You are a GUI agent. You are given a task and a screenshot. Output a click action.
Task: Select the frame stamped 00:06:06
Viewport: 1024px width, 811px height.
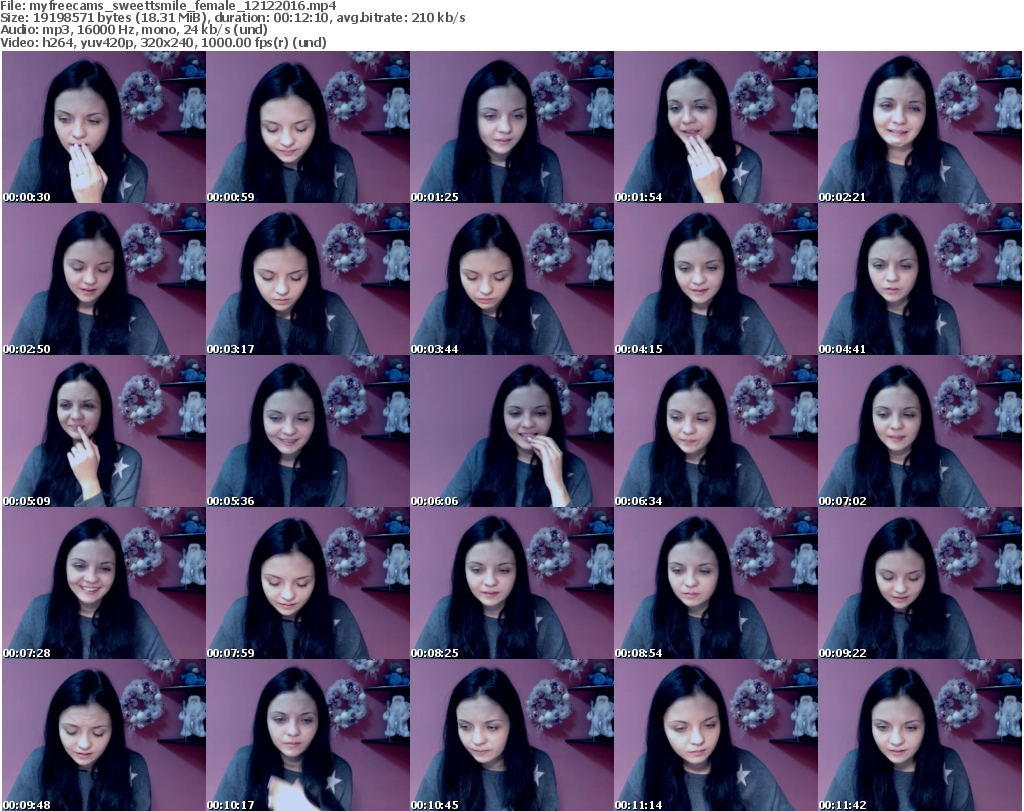(512, 432)
